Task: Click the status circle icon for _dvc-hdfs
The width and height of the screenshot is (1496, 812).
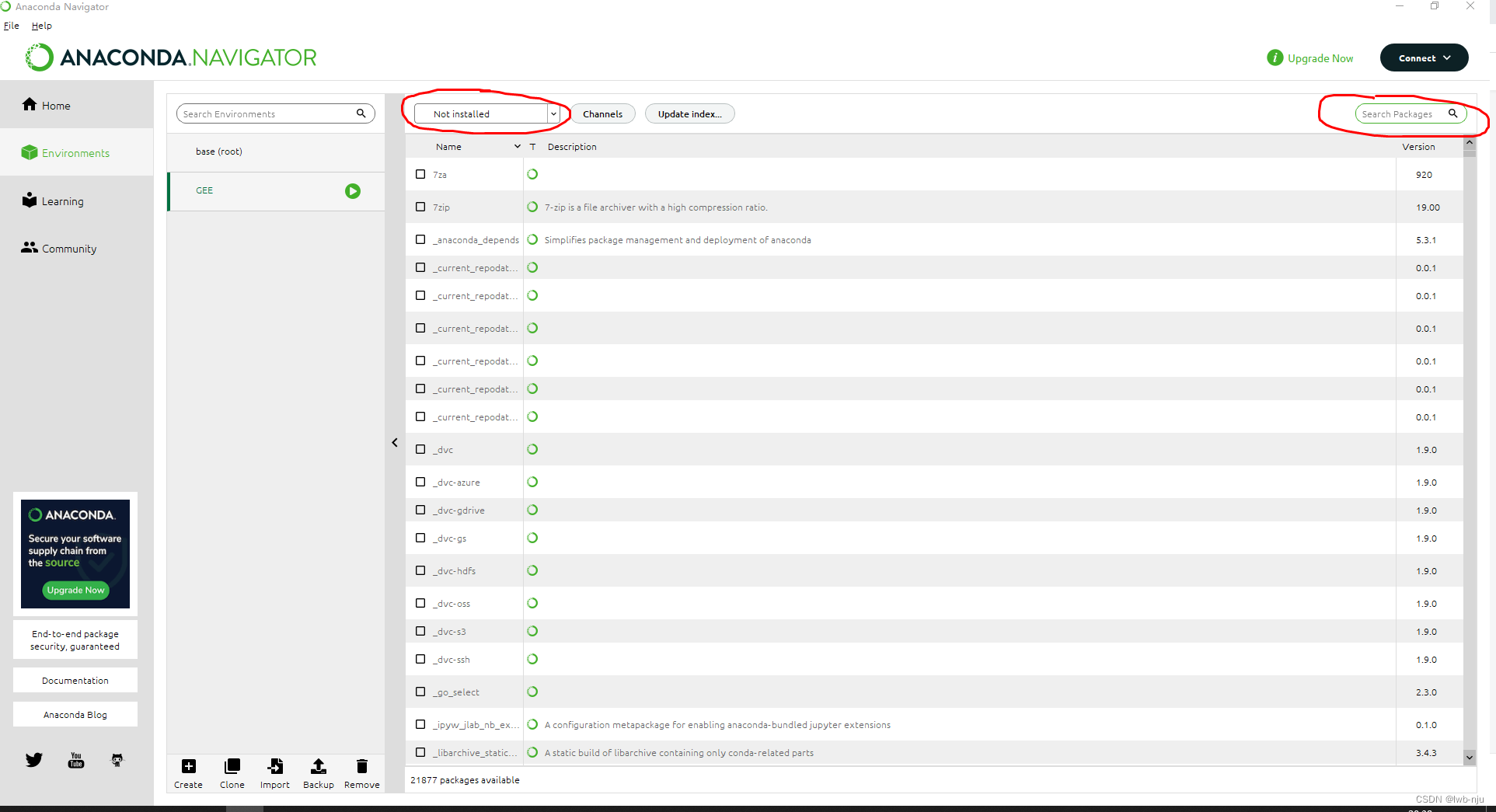Action: 532,570
